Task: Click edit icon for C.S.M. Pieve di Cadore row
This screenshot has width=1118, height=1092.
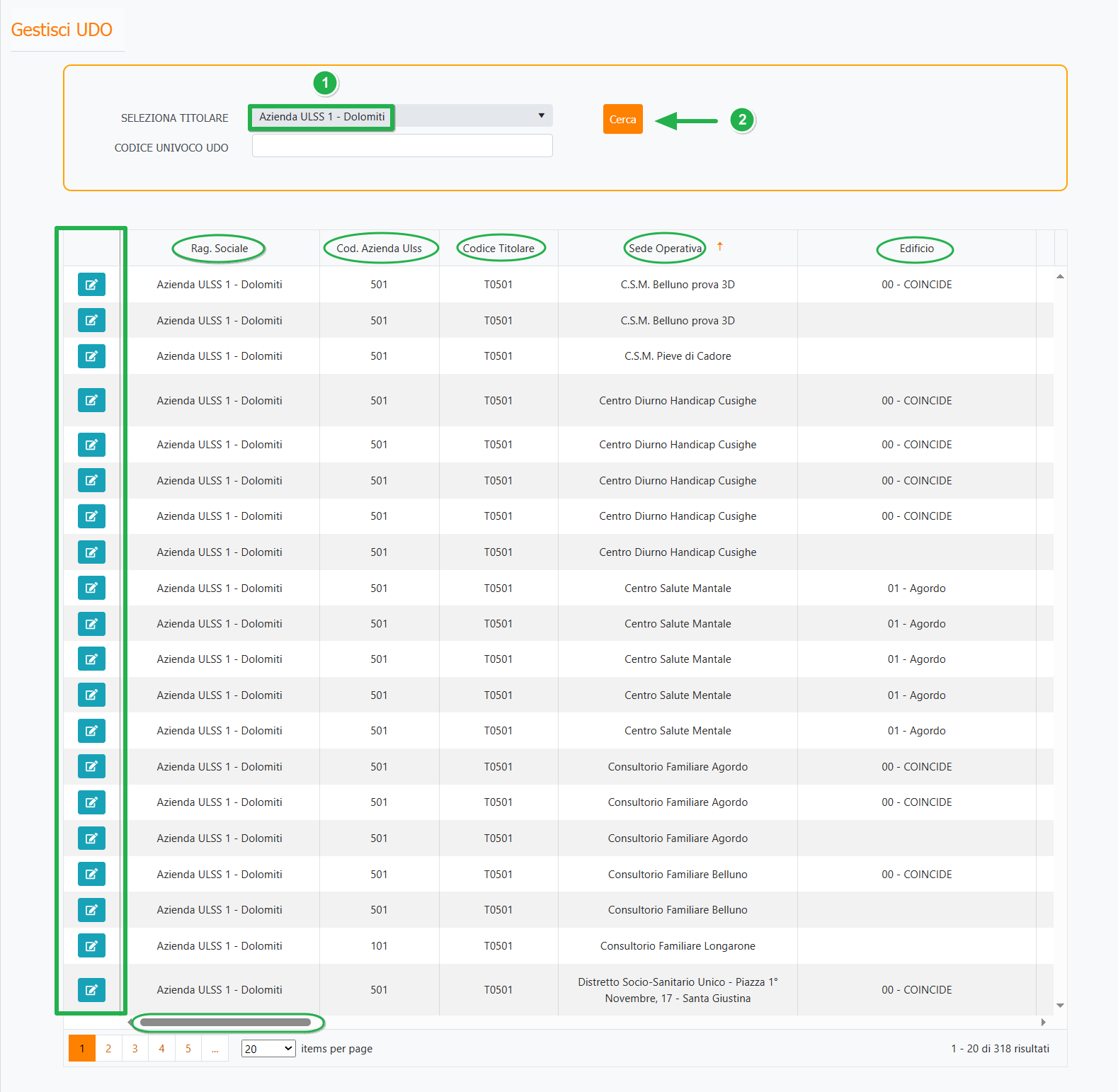Action: tap(91, 356)
